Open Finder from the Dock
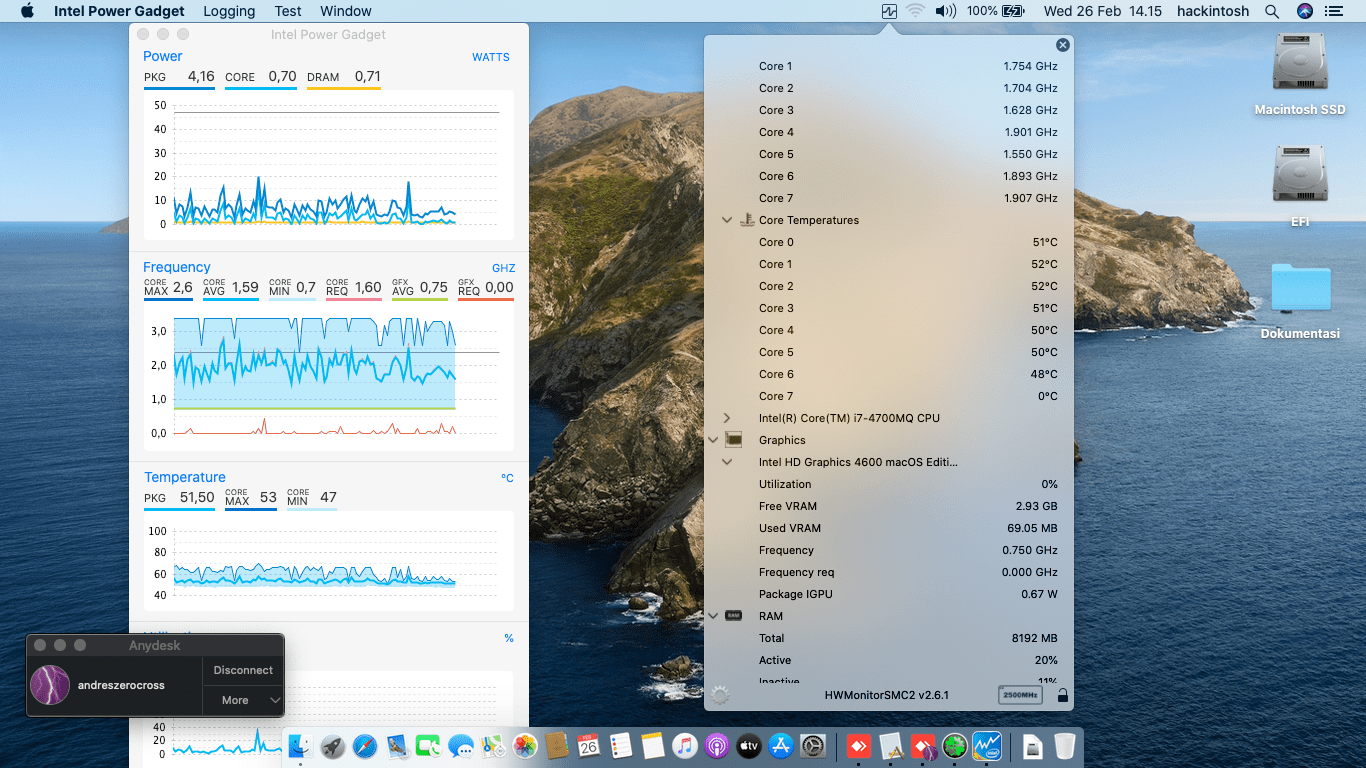Viewport: 1366px width, 768px height. pos(301,745)
